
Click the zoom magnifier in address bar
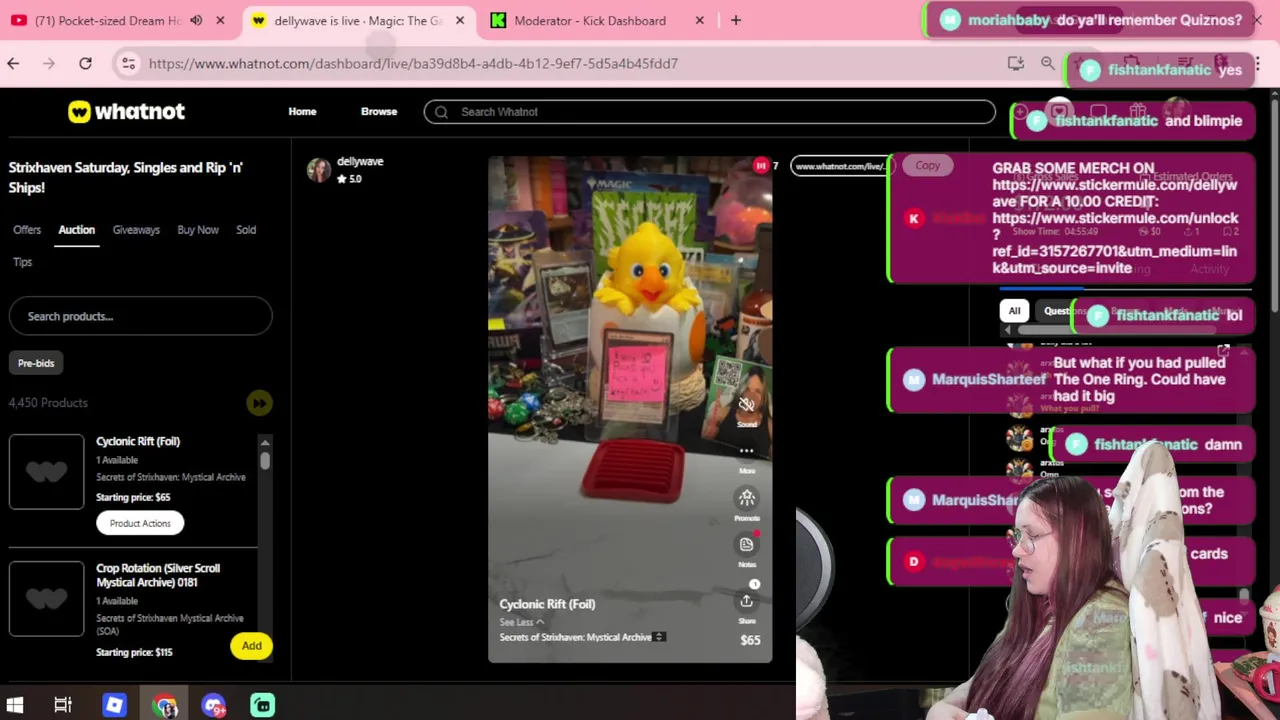point(1047,63)
